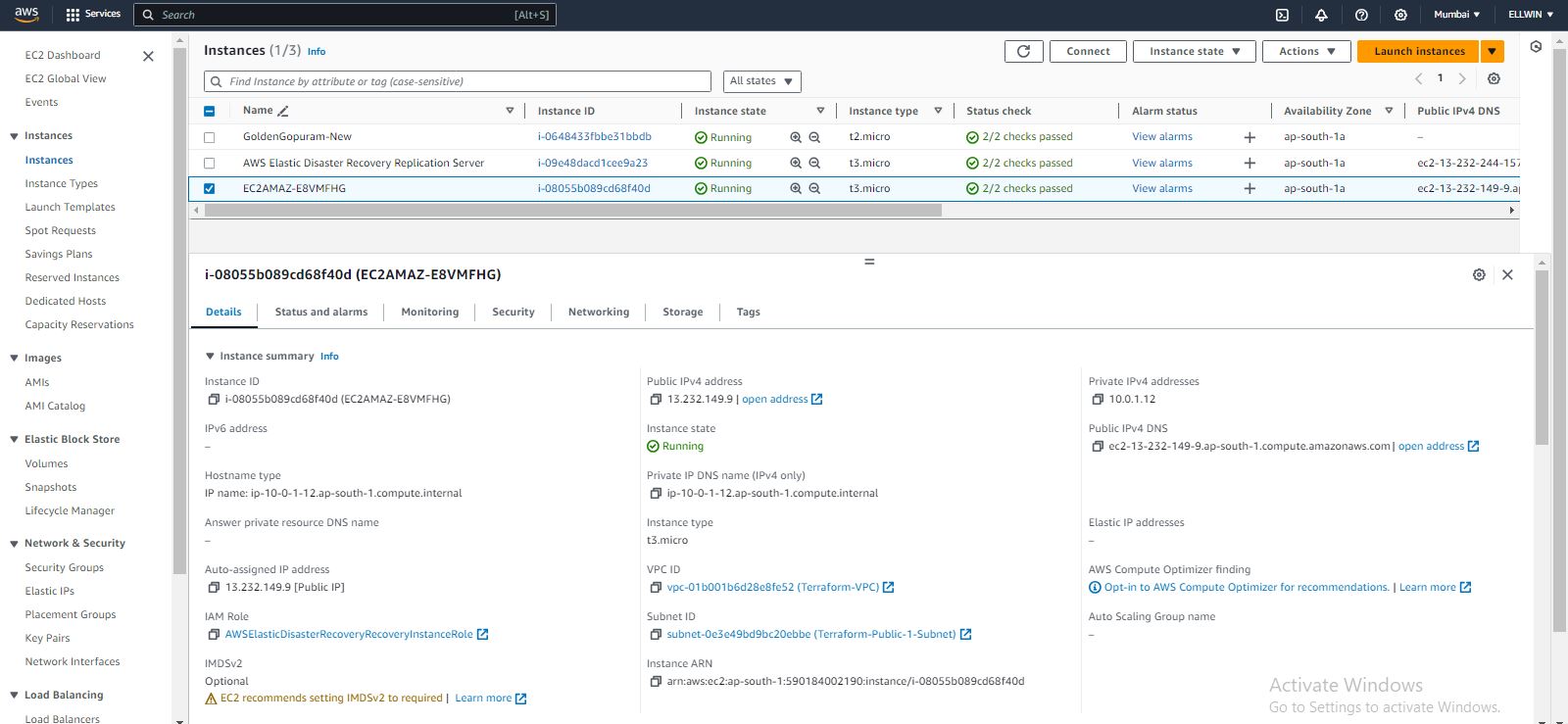Open AWS CloudShell icon in top bar
The height and width of the screenshot is (724, 1568).
click(1282, 15)
